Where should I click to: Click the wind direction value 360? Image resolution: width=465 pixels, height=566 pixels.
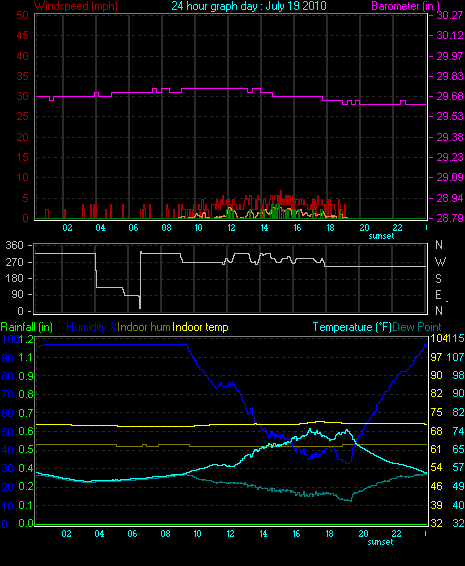click(14, 245)
